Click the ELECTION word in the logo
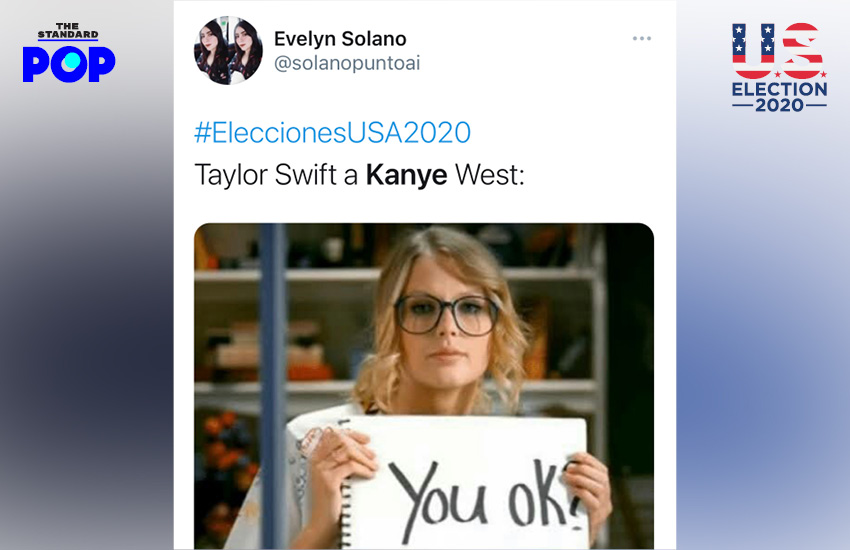This screenshot has width=850, height=550. pos(780,89)
